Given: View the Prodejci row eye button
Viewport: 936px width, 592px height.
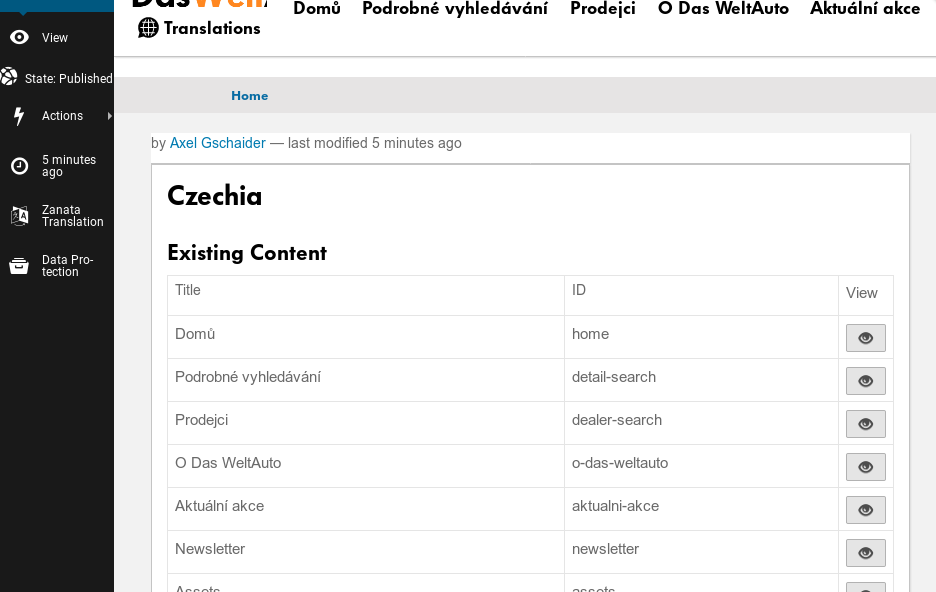Looking at the screenshot, I should pyautogui.click(x=866, y=424).
